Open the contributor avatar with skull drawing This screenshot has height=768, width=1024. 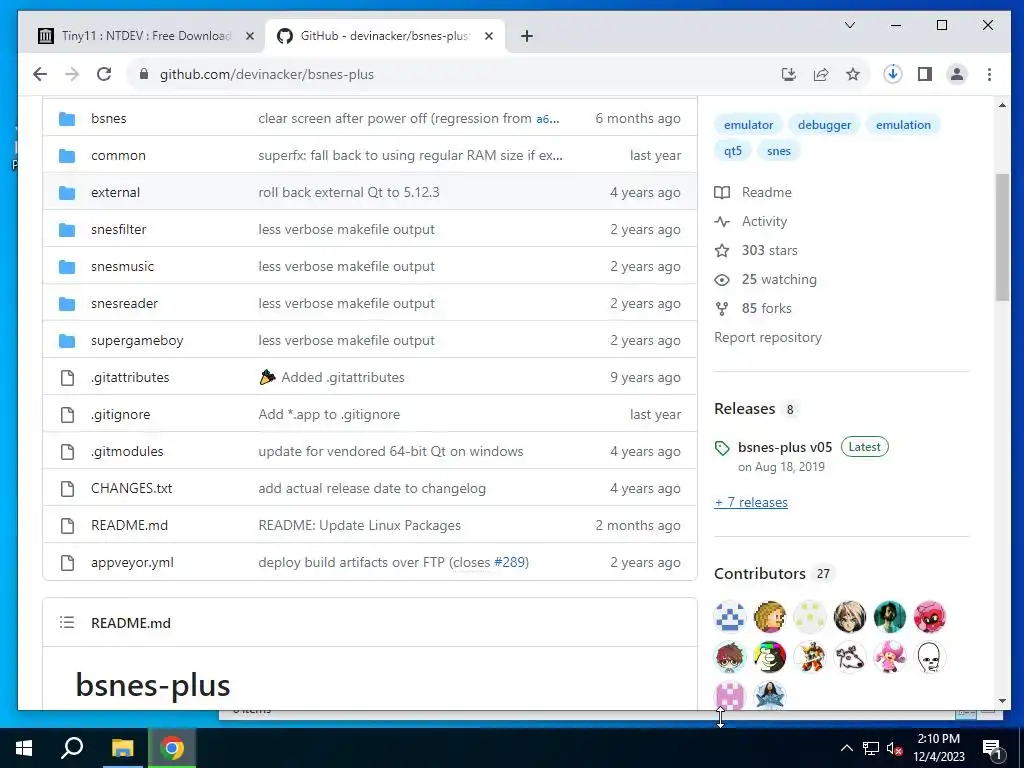pyautogui.click(x=929, y=657)
